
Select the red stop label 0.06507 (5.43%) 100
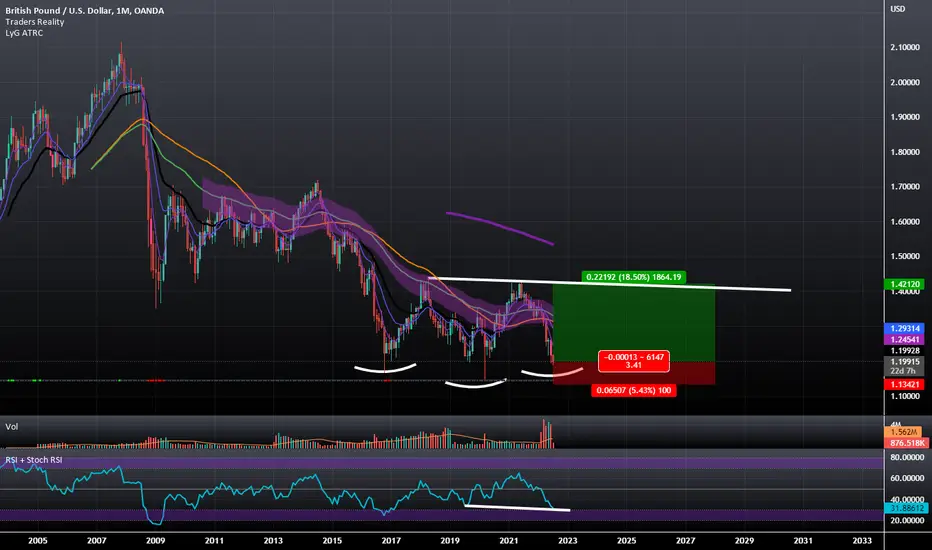[x=634, y=391]
